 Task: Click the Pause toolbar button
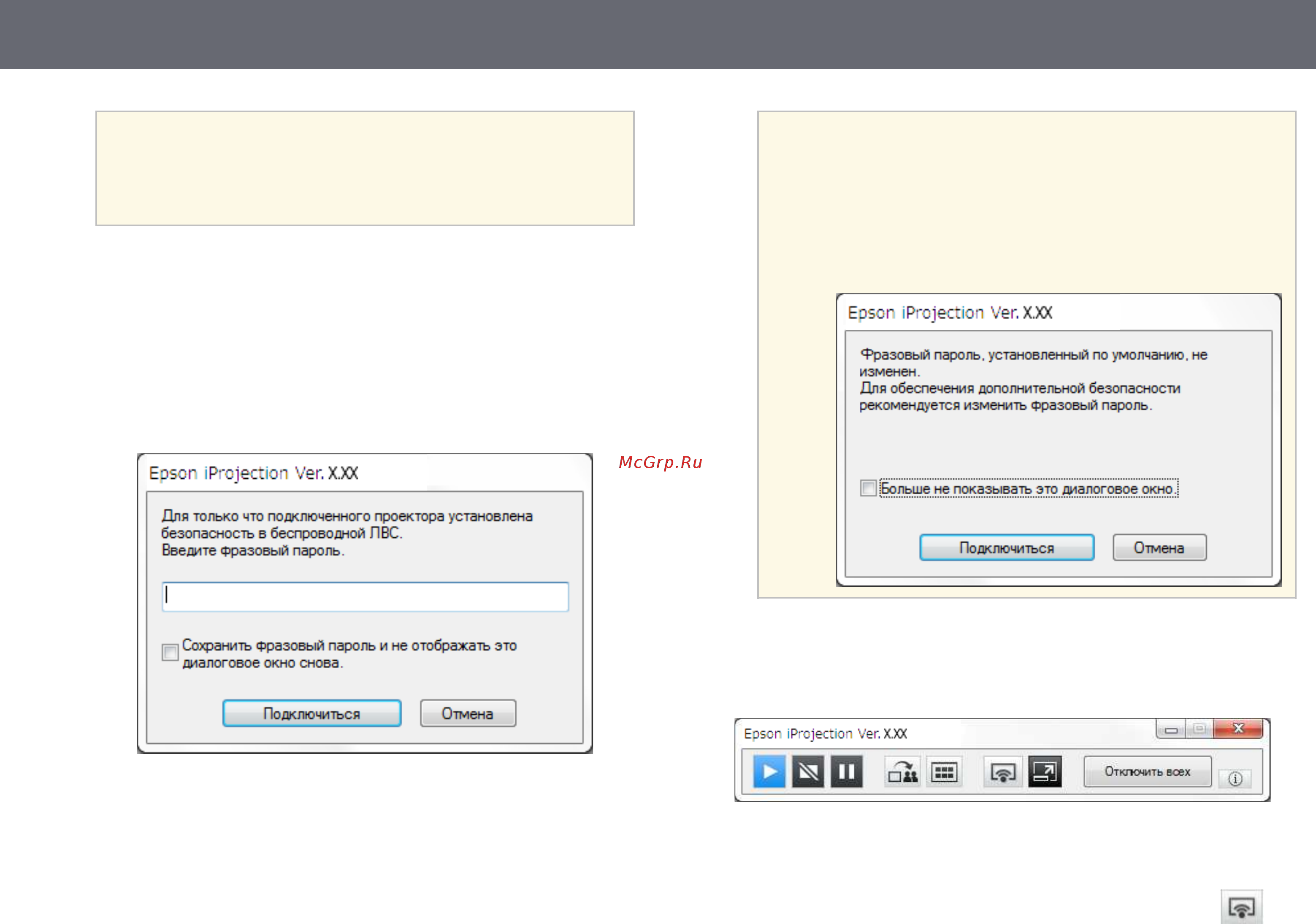point(847,772)
